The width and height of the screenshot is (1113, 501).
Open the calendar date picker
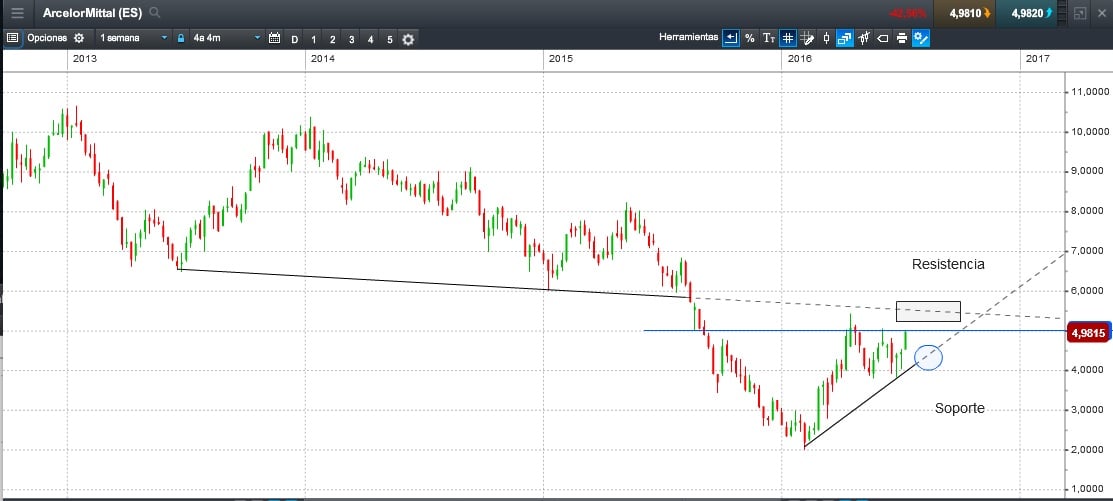click(x=274, y=38)
